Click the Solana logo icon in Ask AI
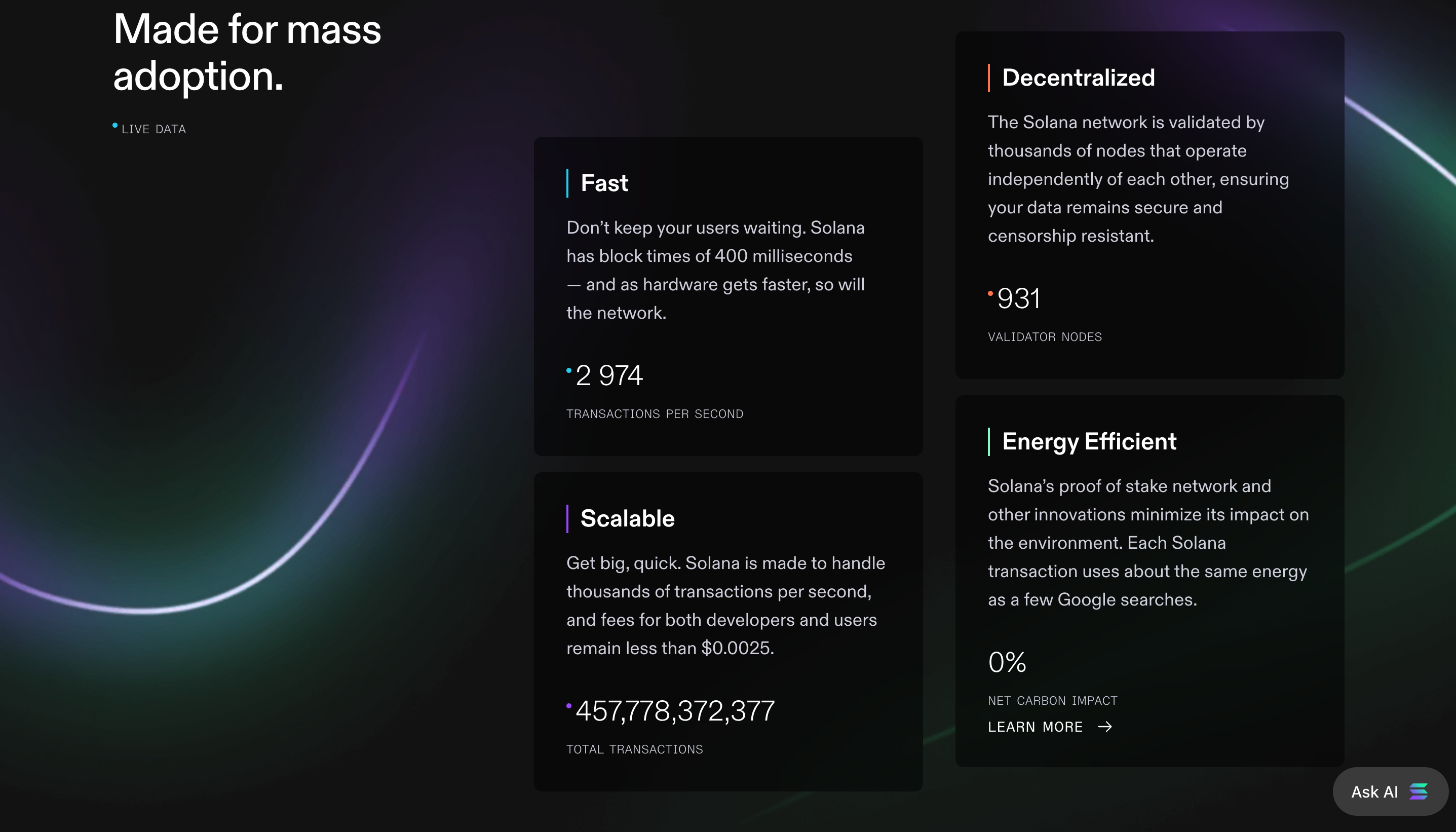Screen dimensions: 1456x832 [x=1419, y=791]
